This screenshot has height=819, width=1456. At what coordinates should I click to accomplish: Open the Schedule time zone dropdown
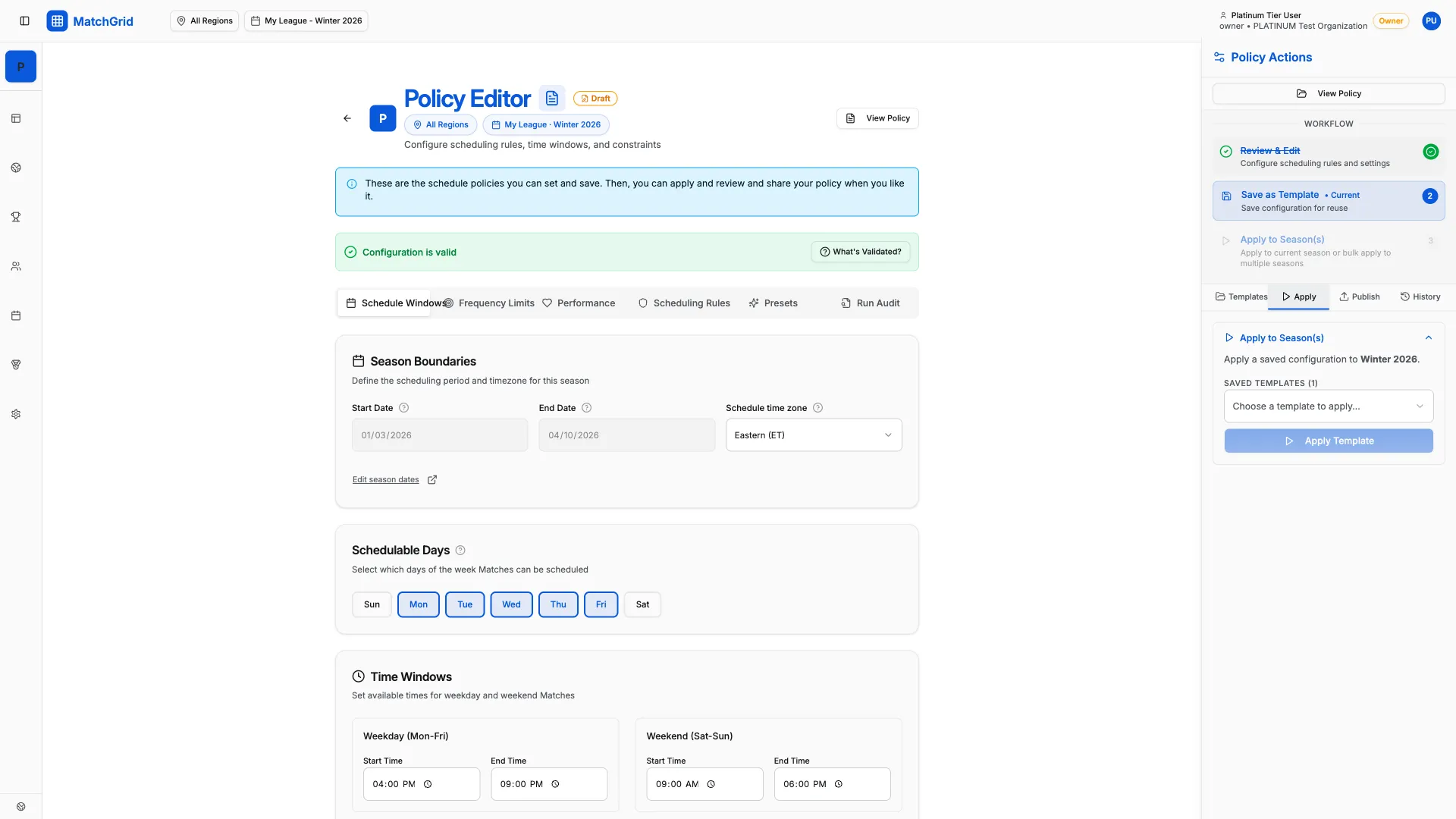tap(813, 435)
